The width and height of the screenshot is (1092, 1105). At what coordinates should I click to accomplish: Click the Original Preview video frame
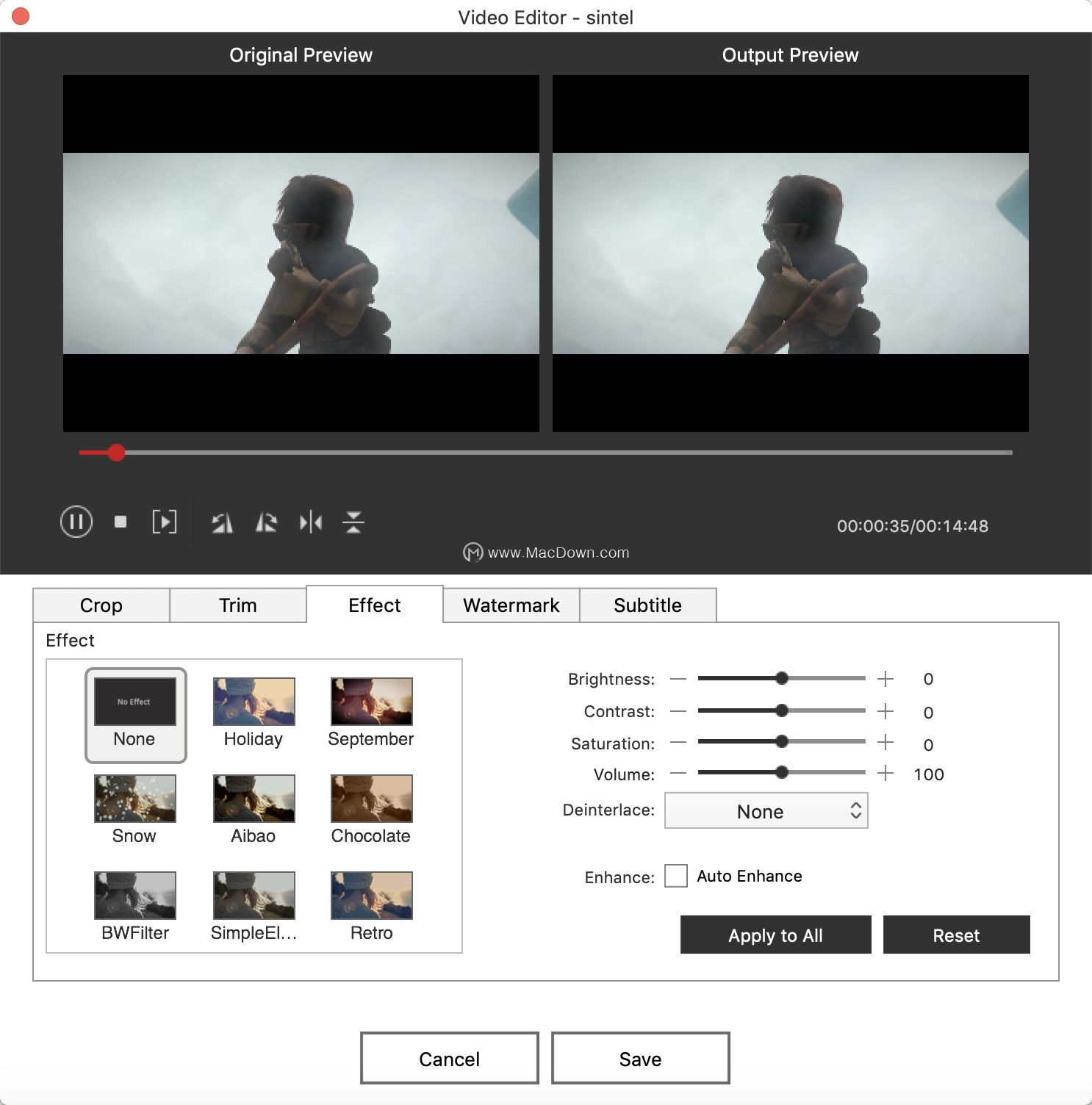pyautogui.click(x=301, y=253)
